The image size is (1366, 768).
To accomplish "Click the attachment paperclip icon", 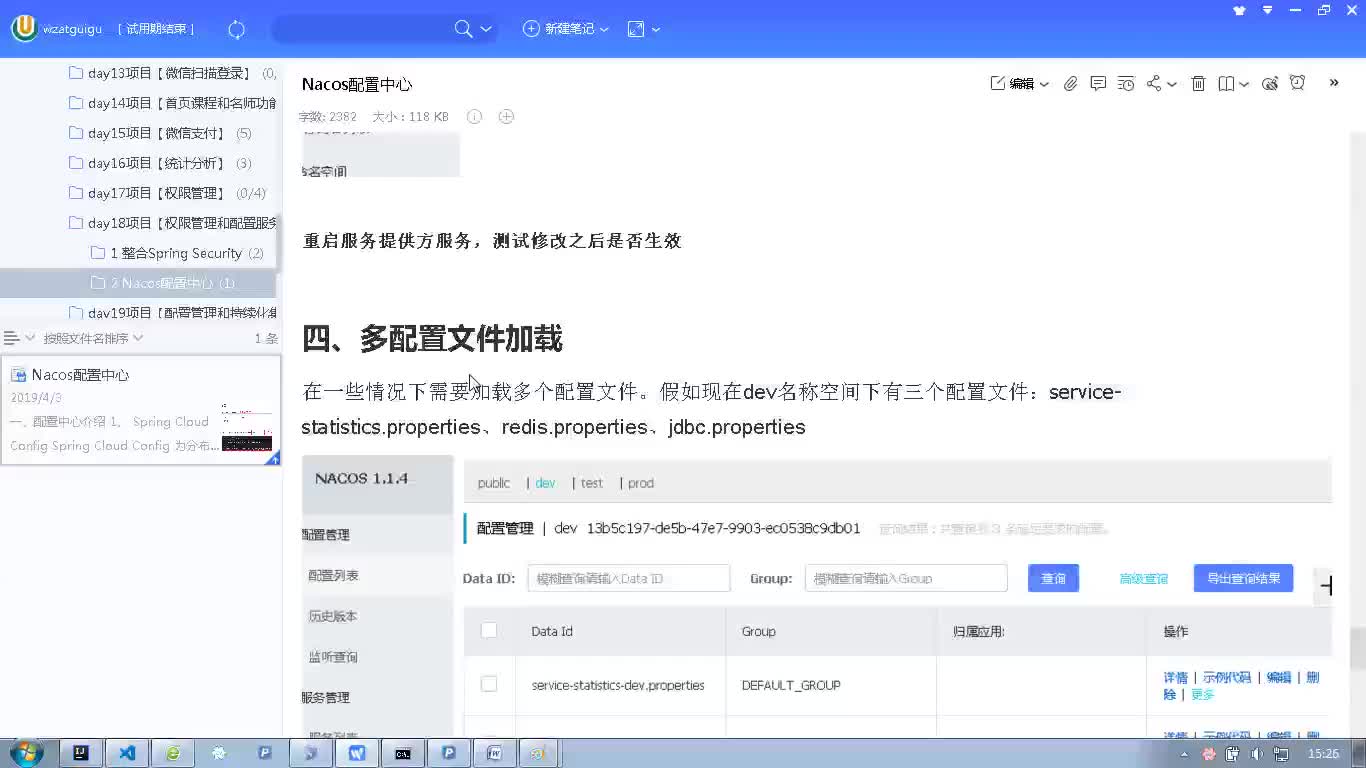I will [x=1070, y=84].
